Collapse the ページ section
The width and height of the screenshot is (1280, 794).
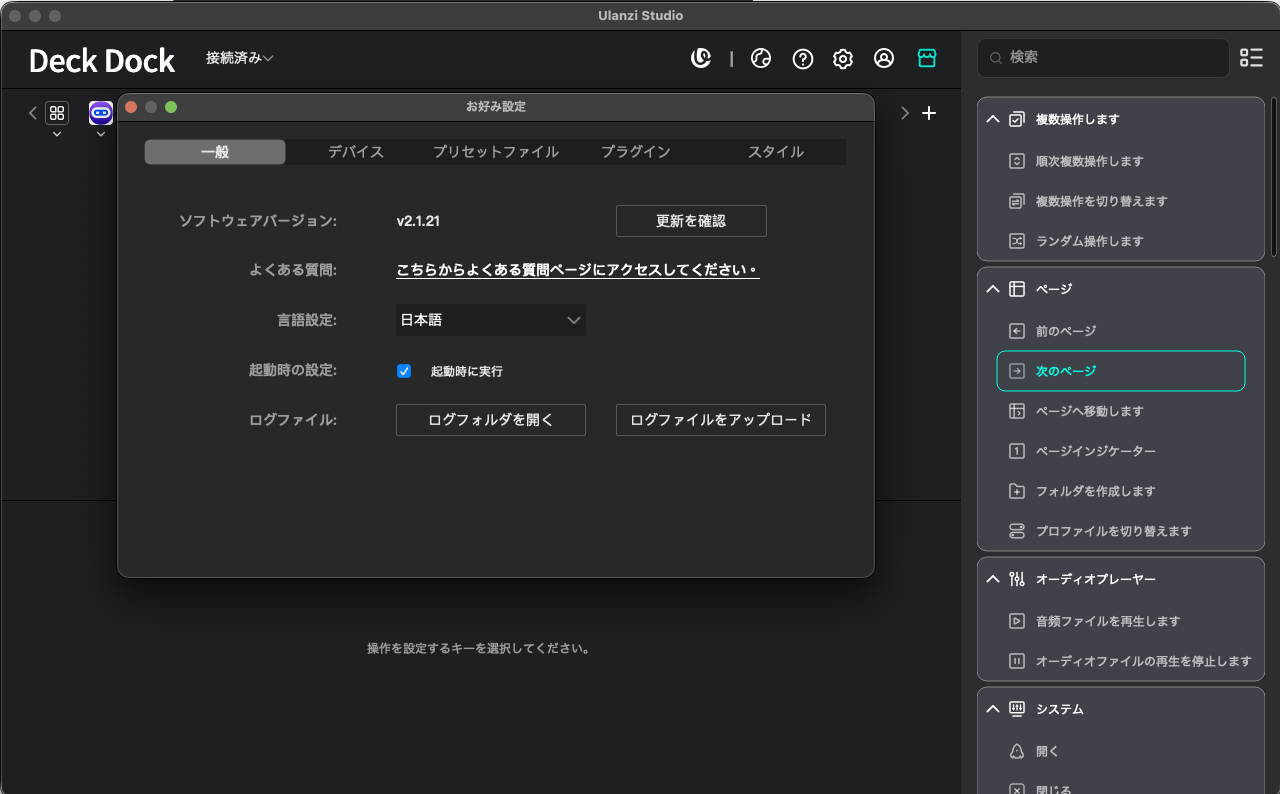(x=992, y=288)
